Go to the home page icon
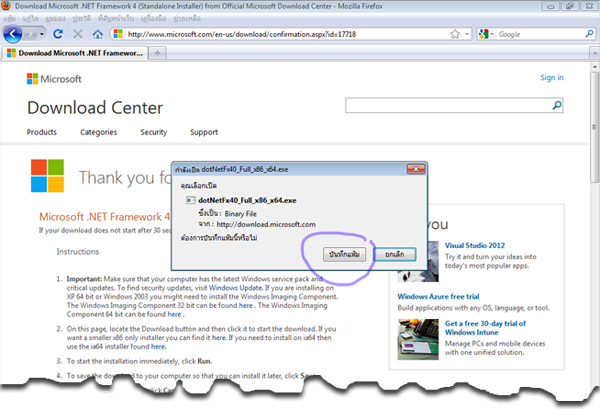 pyautogui.click(x=98, y=34)
